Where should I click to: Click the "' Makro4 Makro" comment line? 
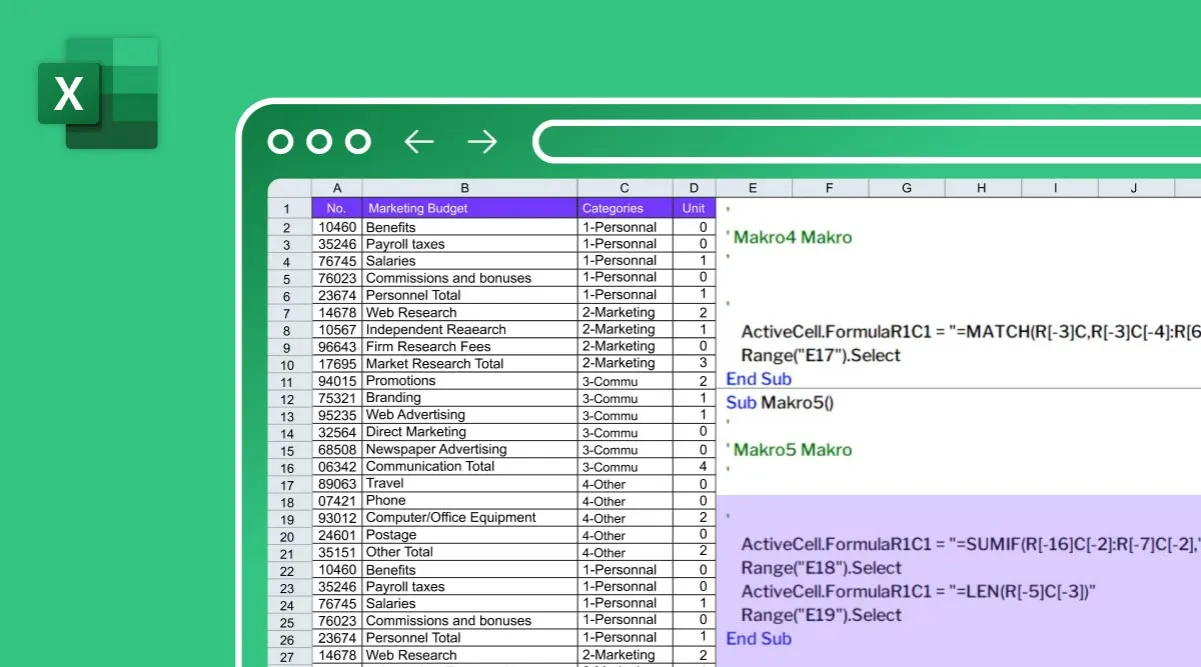790,237
